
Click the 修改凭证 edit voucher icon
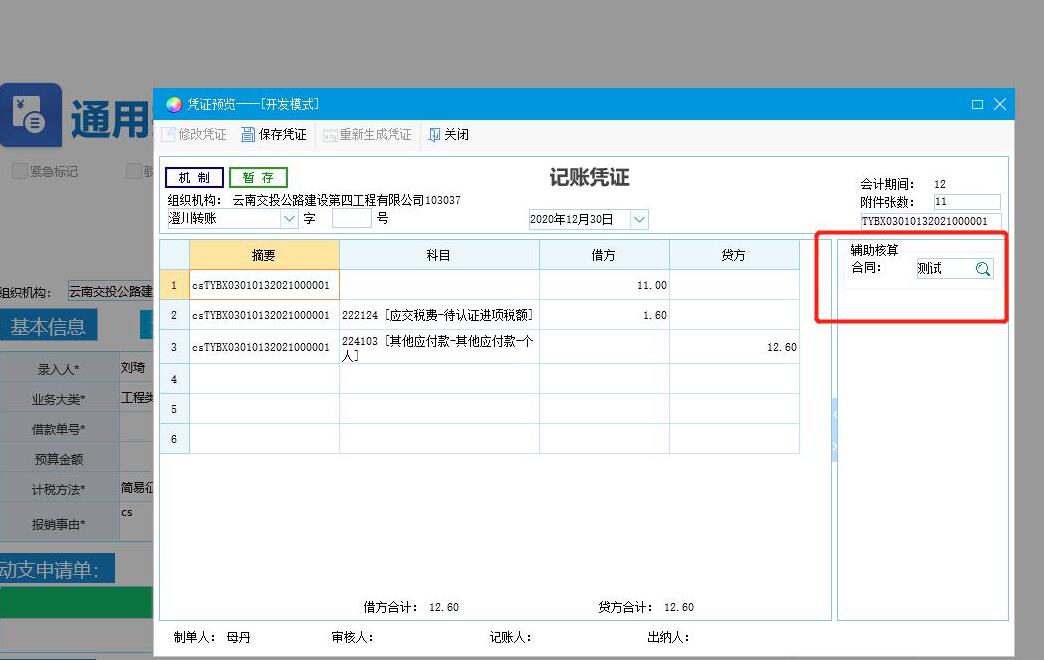click(169, 135)
